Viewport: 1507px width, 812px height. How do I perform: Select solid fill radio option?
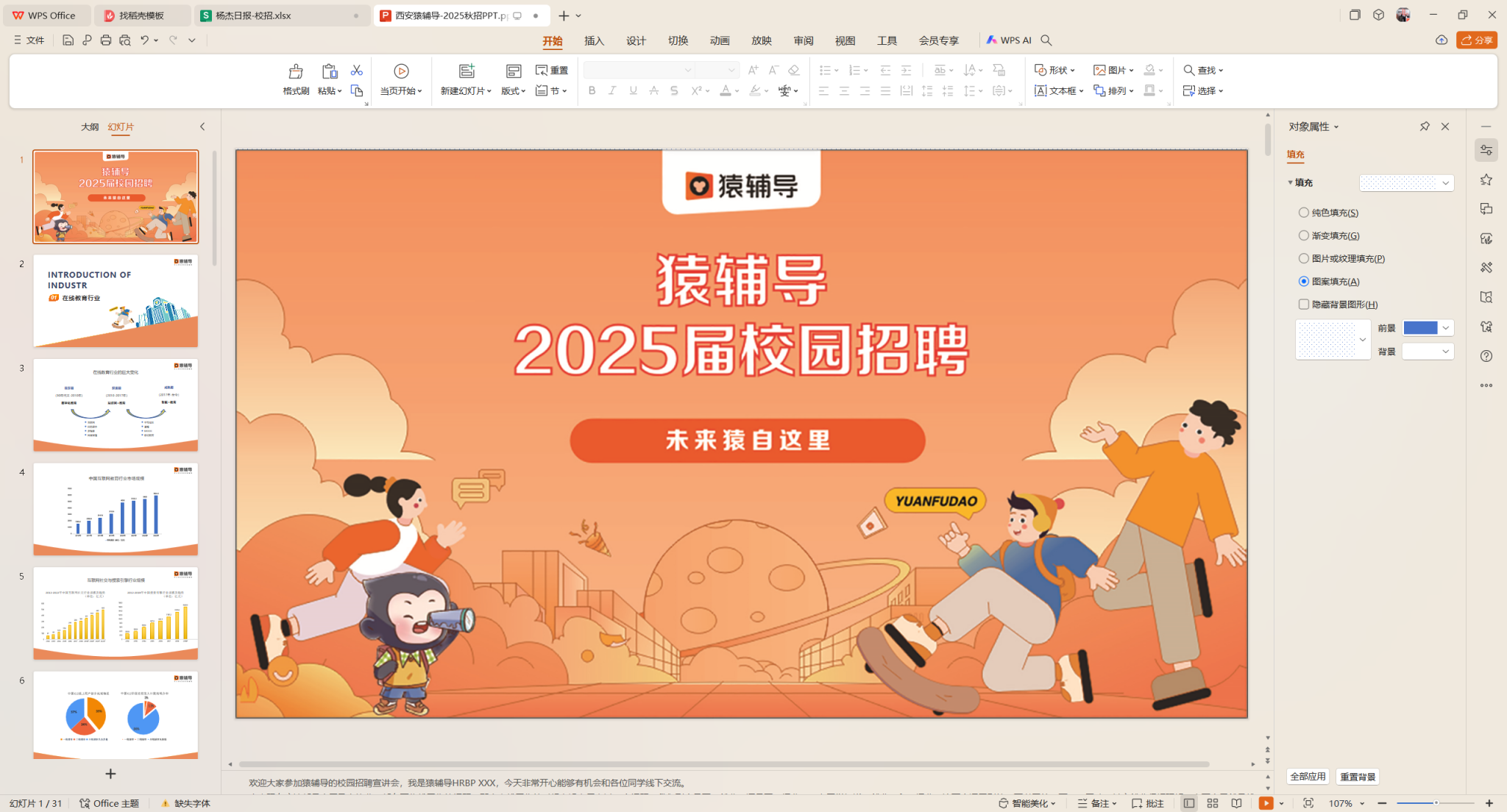pyautogui.click(x=1304, y=213)
